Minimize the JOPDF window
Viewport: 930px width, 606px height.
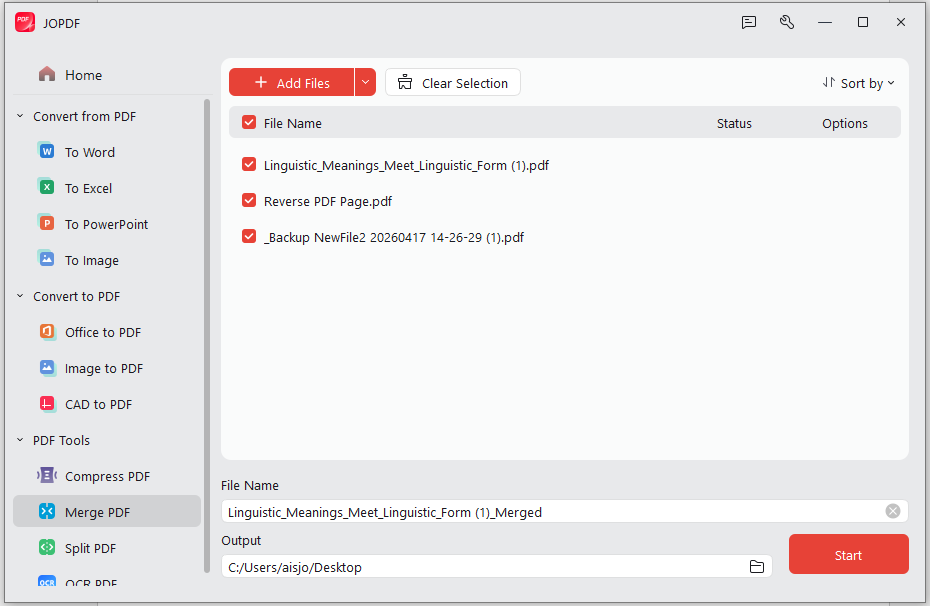(x=825, y=23)
